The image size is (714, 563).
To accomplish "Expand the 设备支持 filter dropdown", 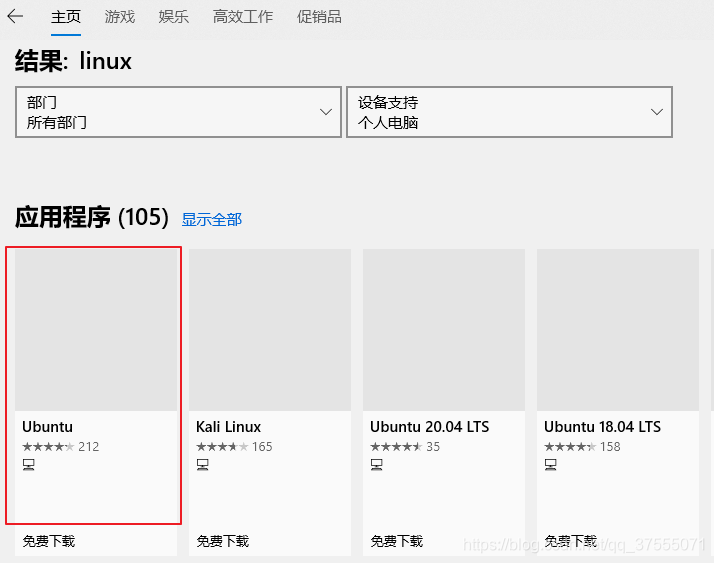I will click(510, 112).
